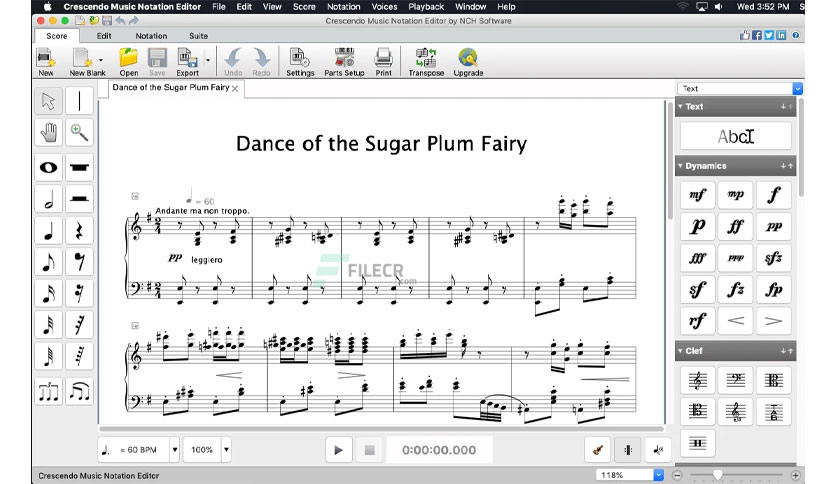Insert fortissimo ff dynamic

(x=735, y=226)
